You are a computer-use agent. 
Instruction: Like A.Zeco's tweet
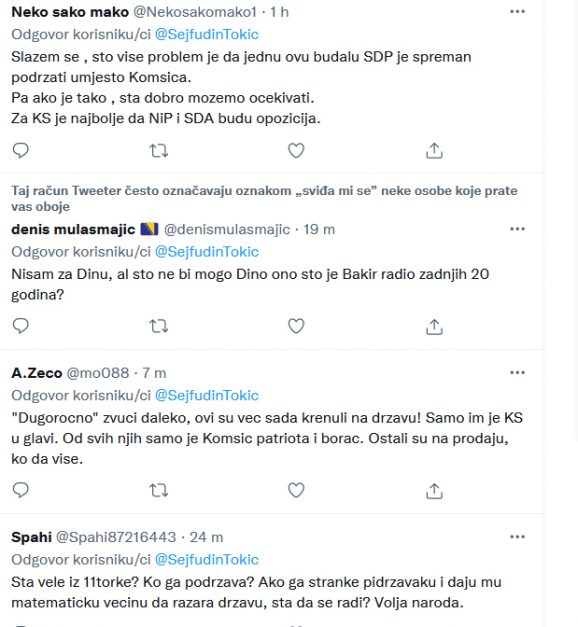pos(296,490)
